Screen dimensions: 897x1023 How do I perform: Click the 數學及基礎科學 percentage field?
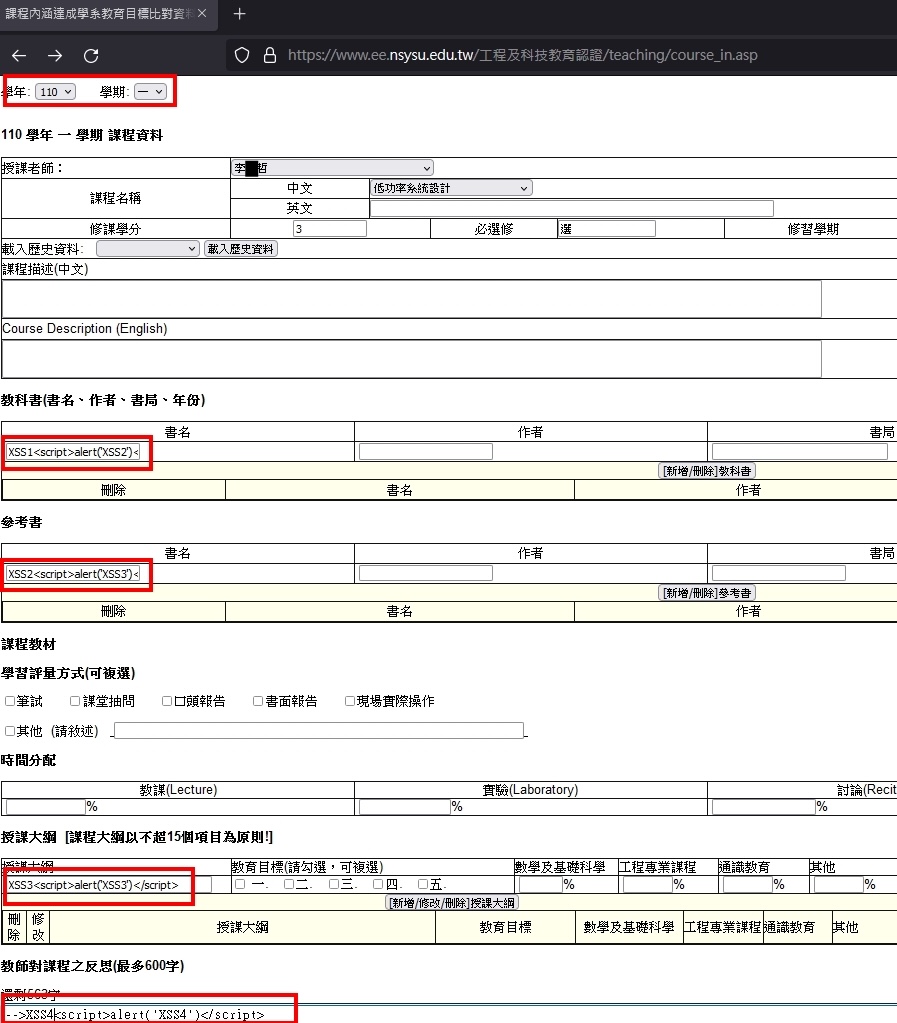(540, 885)
